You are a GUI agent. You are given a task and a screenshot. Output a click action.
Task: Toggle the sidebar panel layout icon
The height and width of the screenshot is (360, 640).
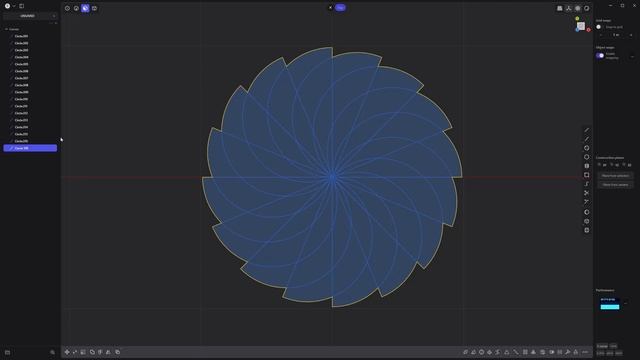[x=22, y=6]
